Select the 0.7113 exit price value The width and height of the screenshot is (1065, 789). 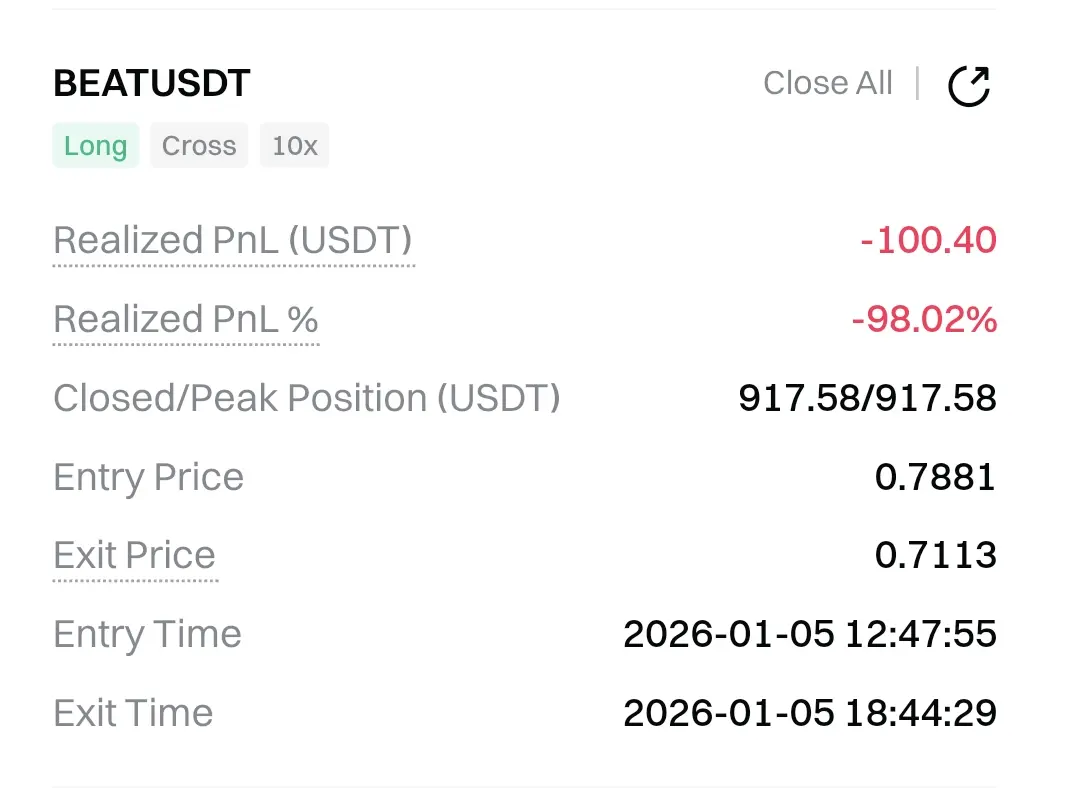pos(935,556)
